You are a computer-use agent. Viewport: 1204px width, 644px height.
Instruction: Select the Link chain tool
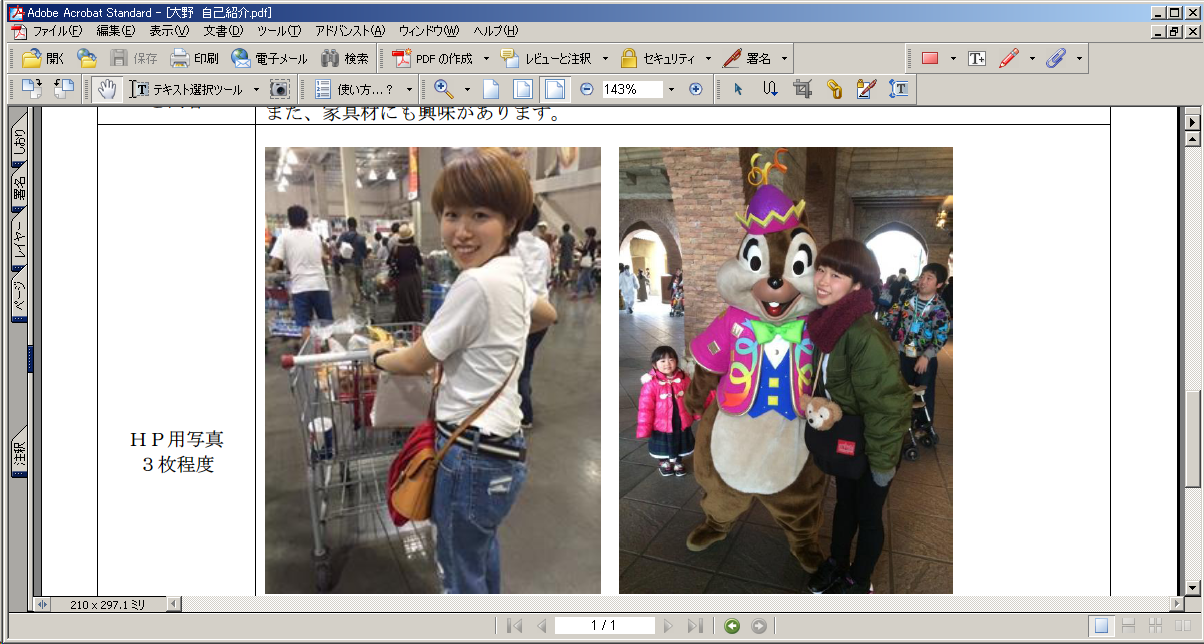click(x=834, y=89)
